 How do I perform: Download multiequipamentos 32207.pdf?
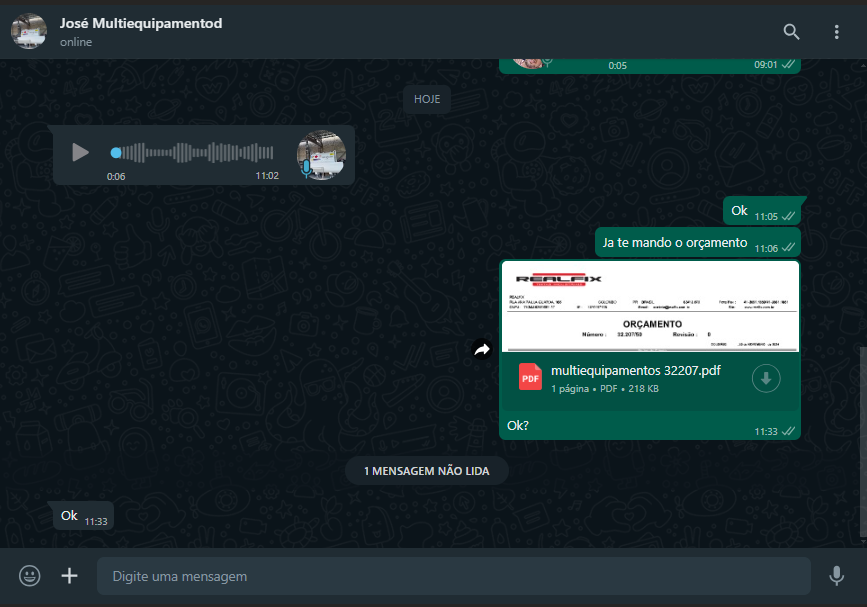pyautogui.click(x=766, y=378)
